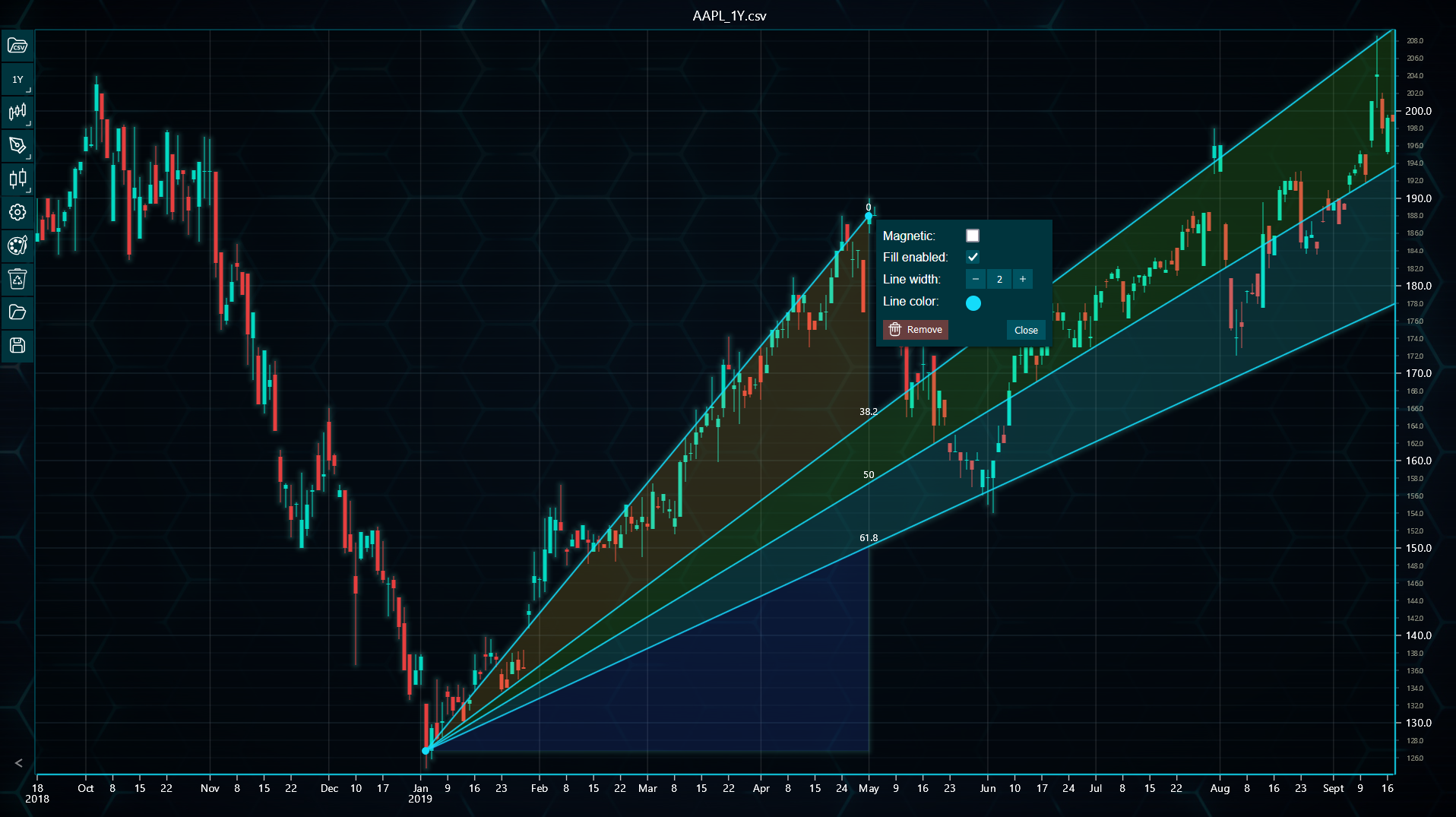Increase line width with the plus button
The width and height of the screenshot is (1456, 817).
pos(1023,279)
